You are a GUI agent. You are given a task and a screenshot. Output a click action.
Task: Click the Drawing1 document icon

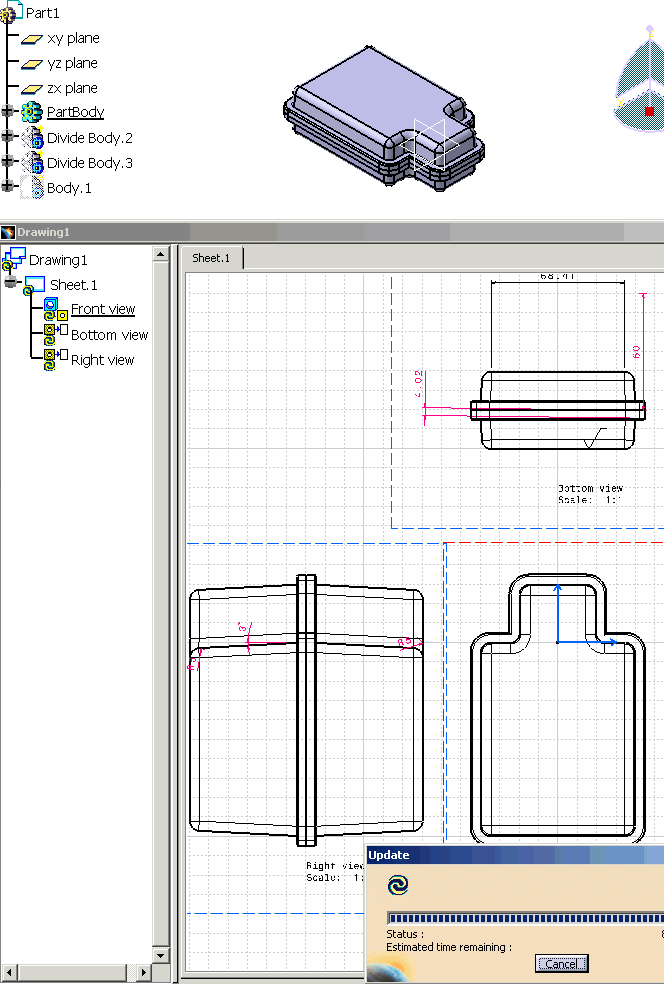pos(14,260)
